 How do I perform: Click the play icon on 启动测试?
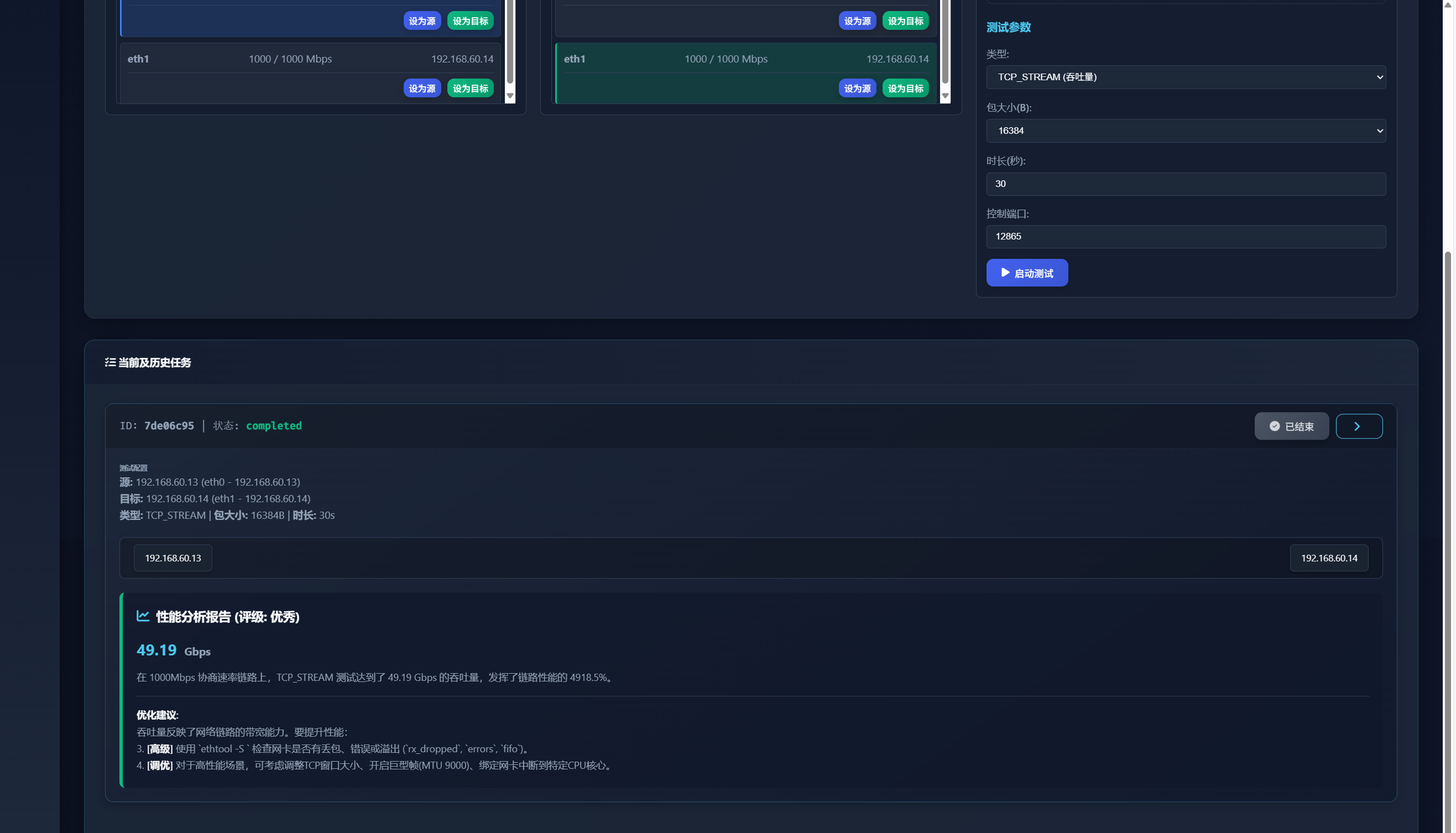(1005, 273)
